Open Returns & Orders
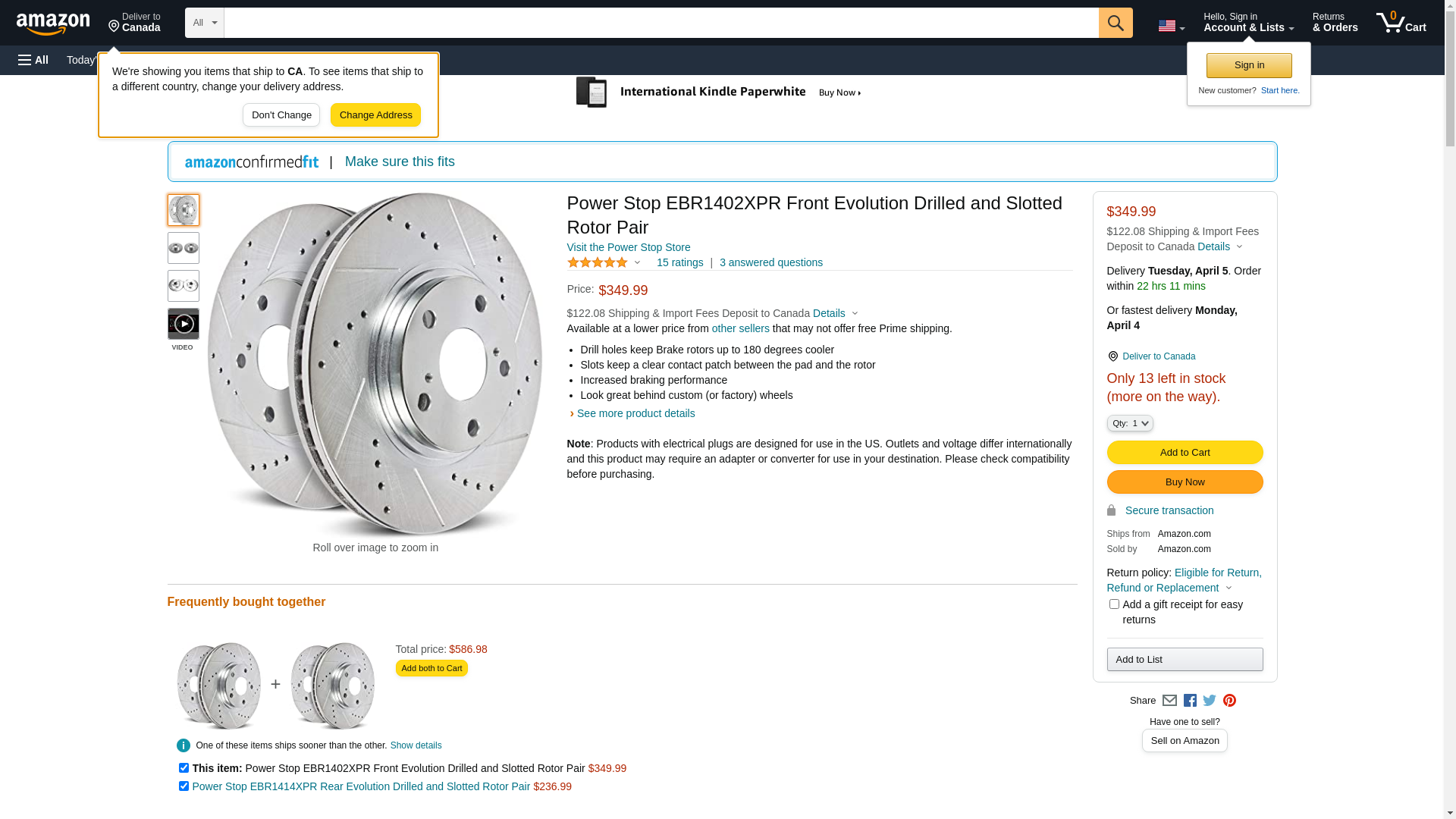This screenshot has height=819, width=1456. (x=1335, y=23)
